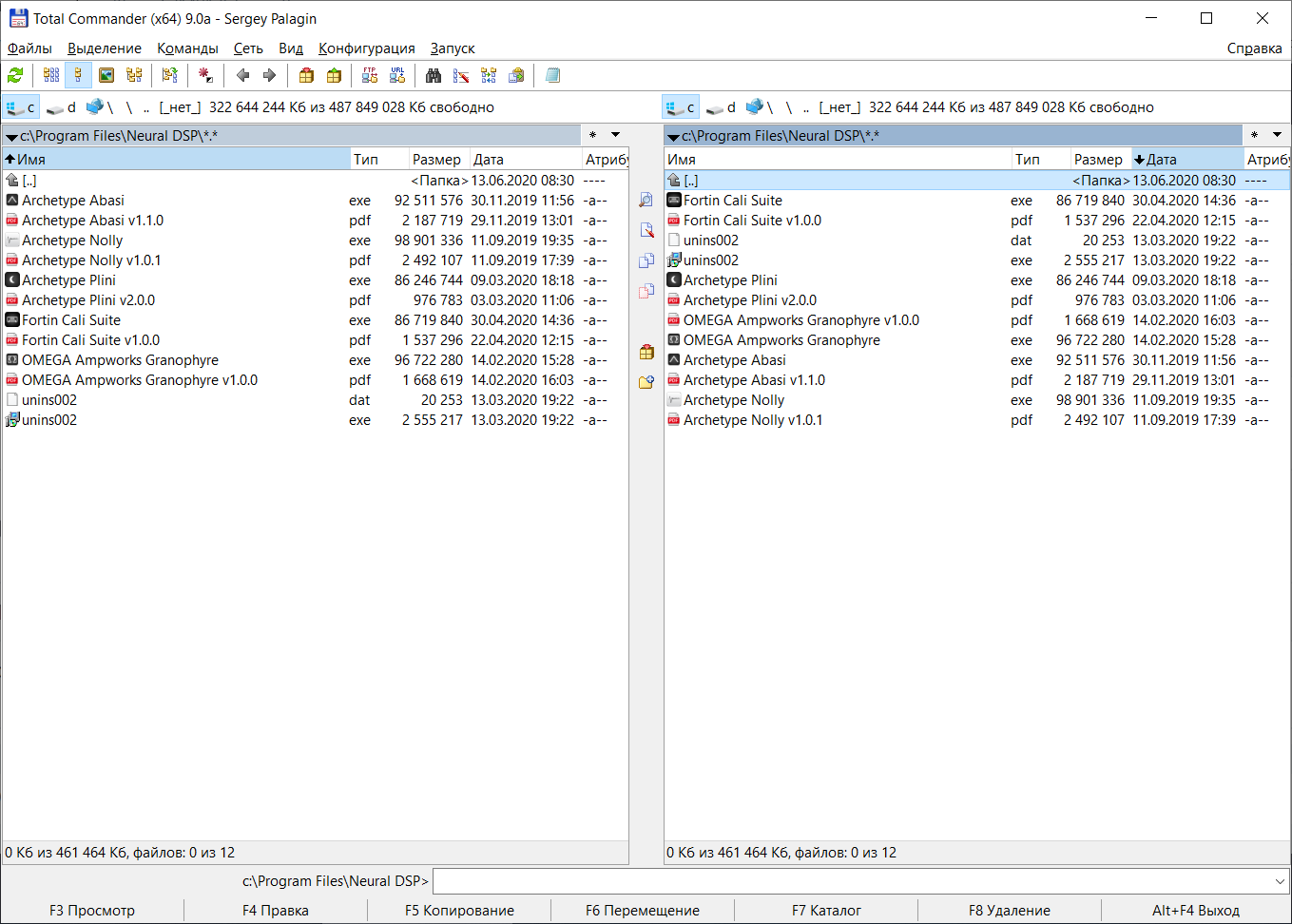This screenshot has width=1292, height=924.
Task: Open file search with binoculars icon
Action: (x=434, y=75)
